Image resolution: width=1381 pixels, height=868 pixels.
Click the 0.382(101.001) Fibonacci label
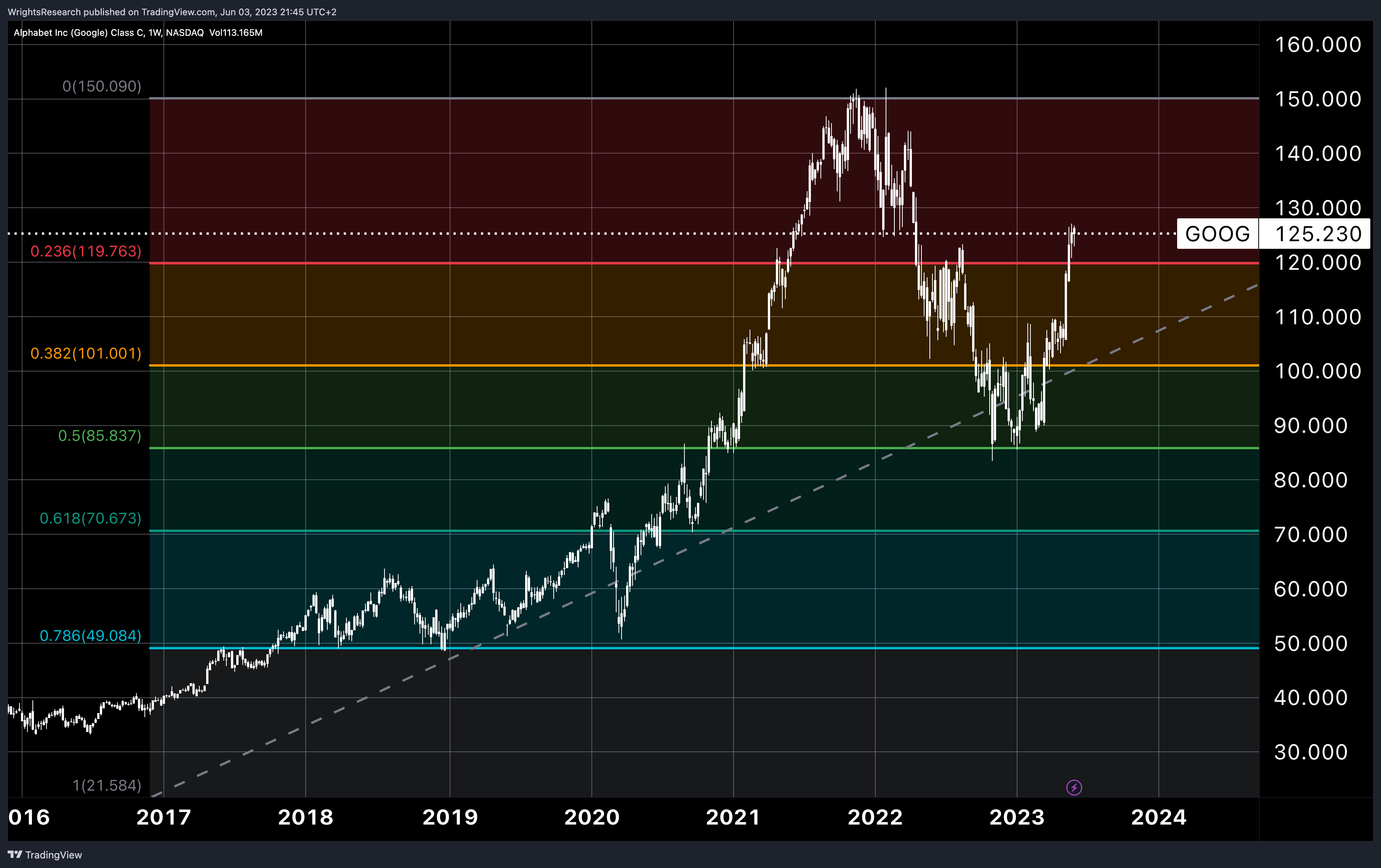(x=85, y=353)
